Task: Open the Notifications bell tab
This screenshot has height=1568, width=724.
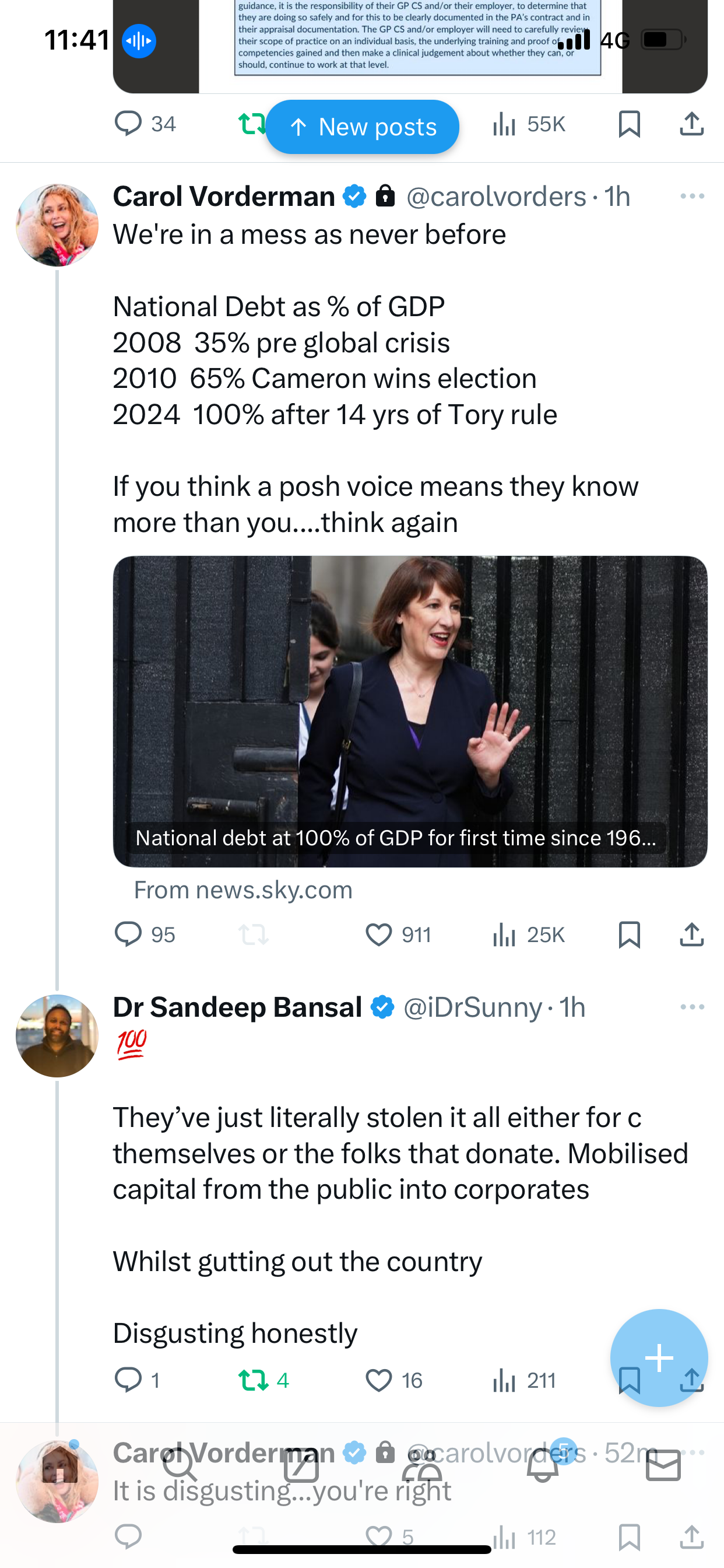Action: point(543,1465)
